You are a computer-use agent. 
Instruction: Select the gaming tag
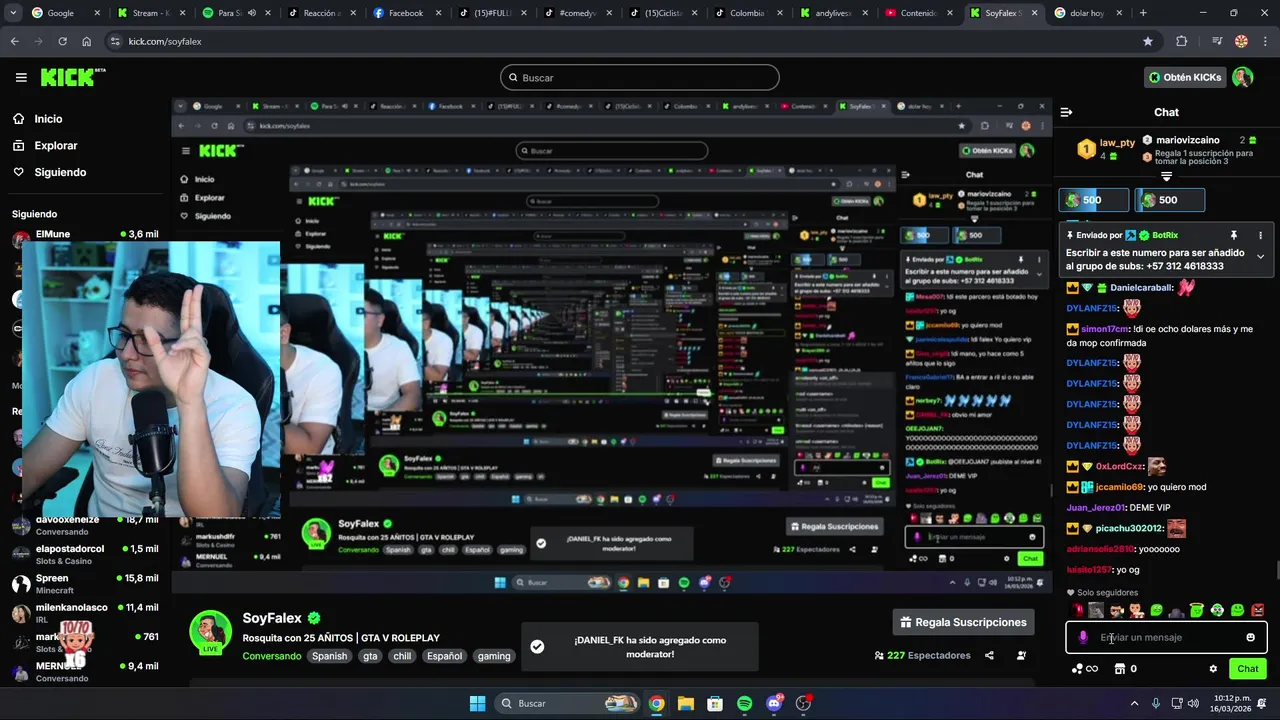tap(494, 656)
